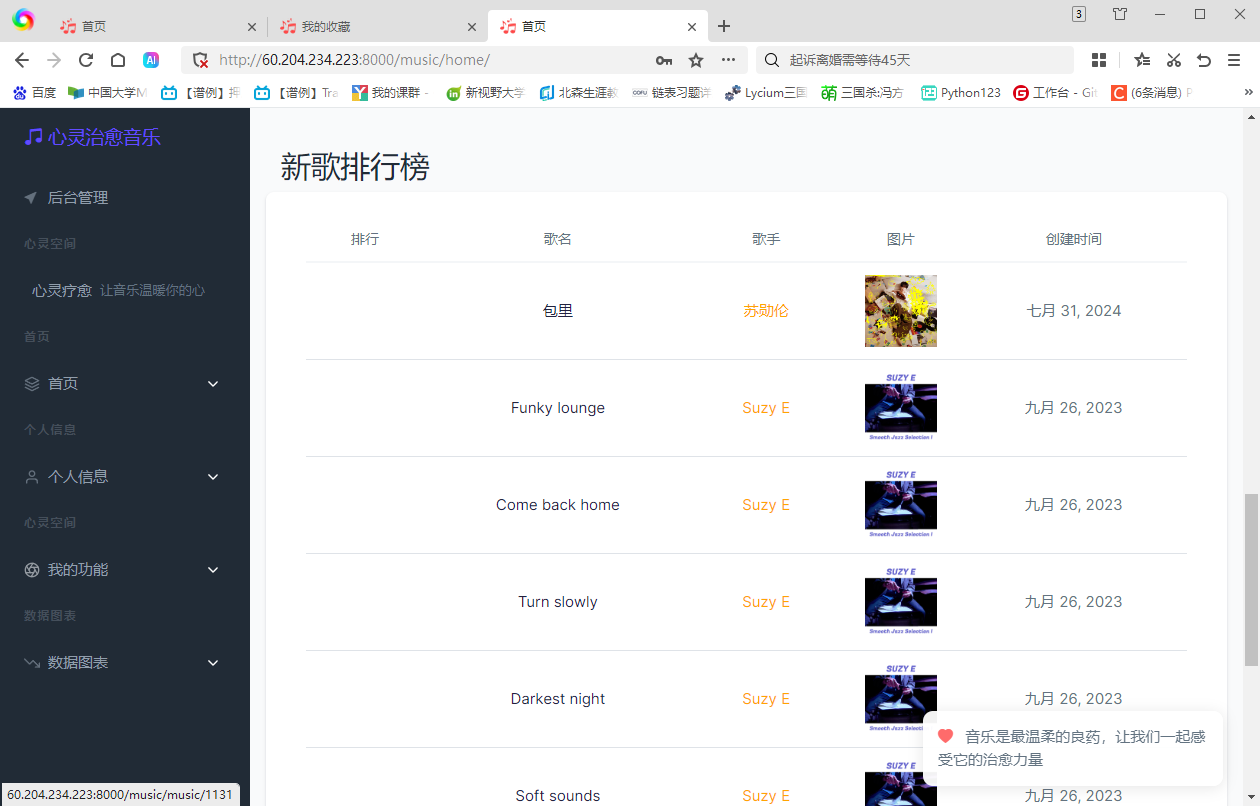
Task: Open the AI assistant icon in toolbar
Action: (151, 60)
